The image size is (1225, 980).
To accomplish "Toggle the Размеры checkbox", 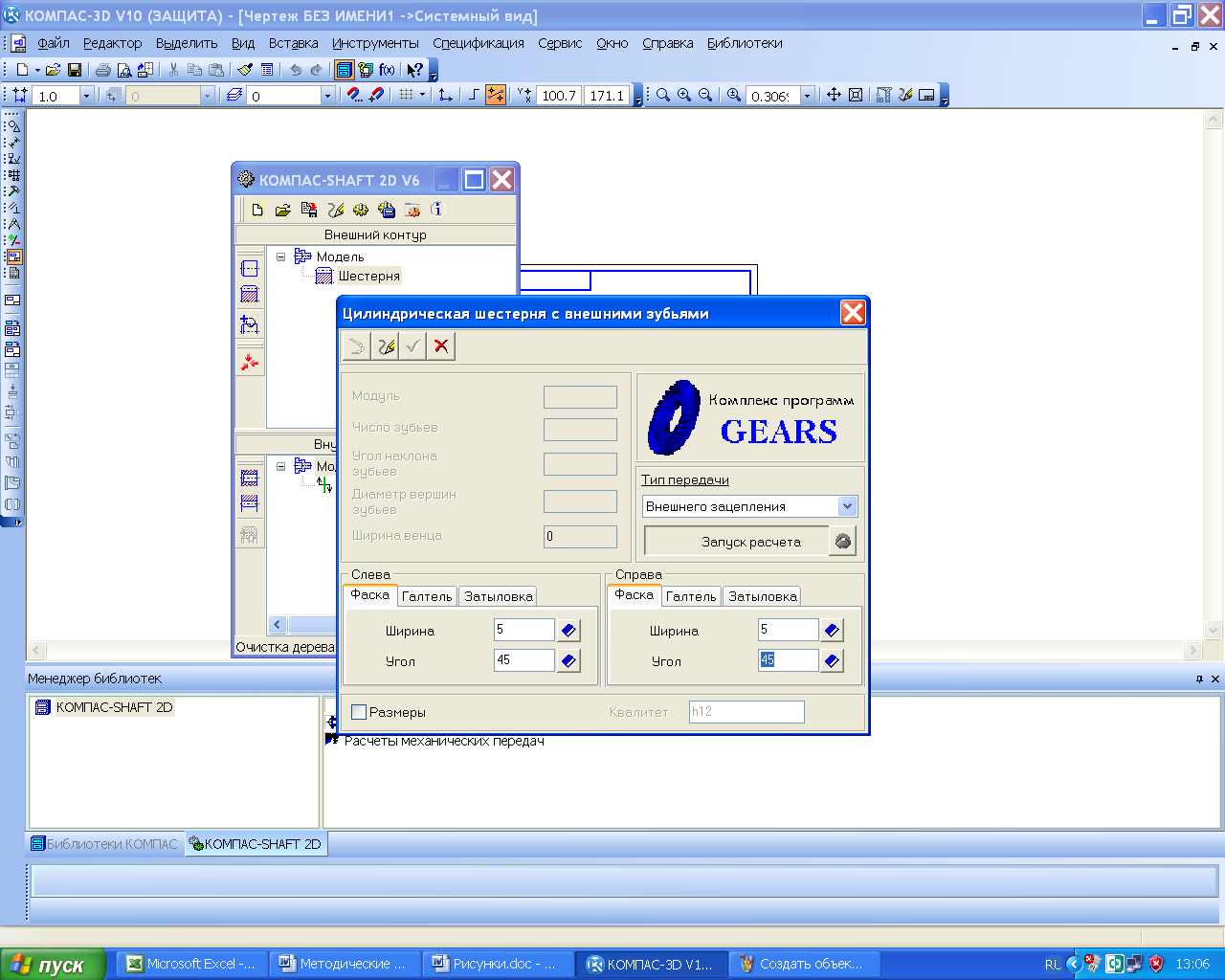I will click(360, 712).
